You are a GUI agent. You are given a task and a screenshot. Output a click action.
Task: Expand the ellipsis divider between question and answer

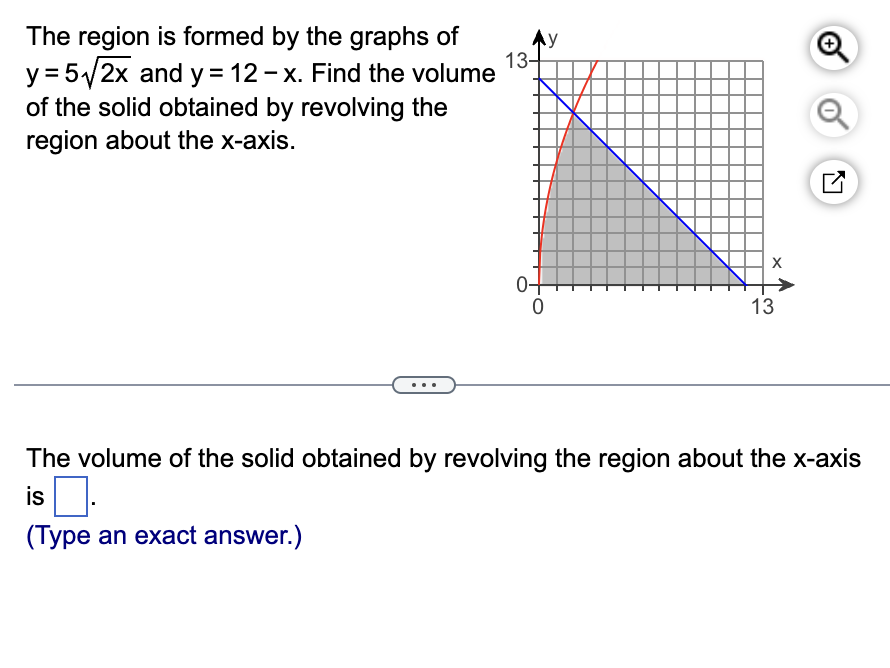pyautogui.click(x=424, y=385)
